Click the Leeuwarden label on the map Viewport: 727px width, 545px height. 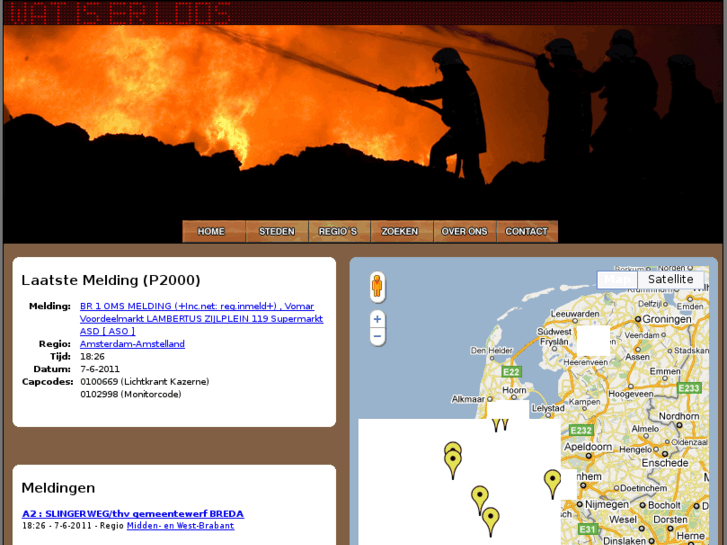click(575, 314)
